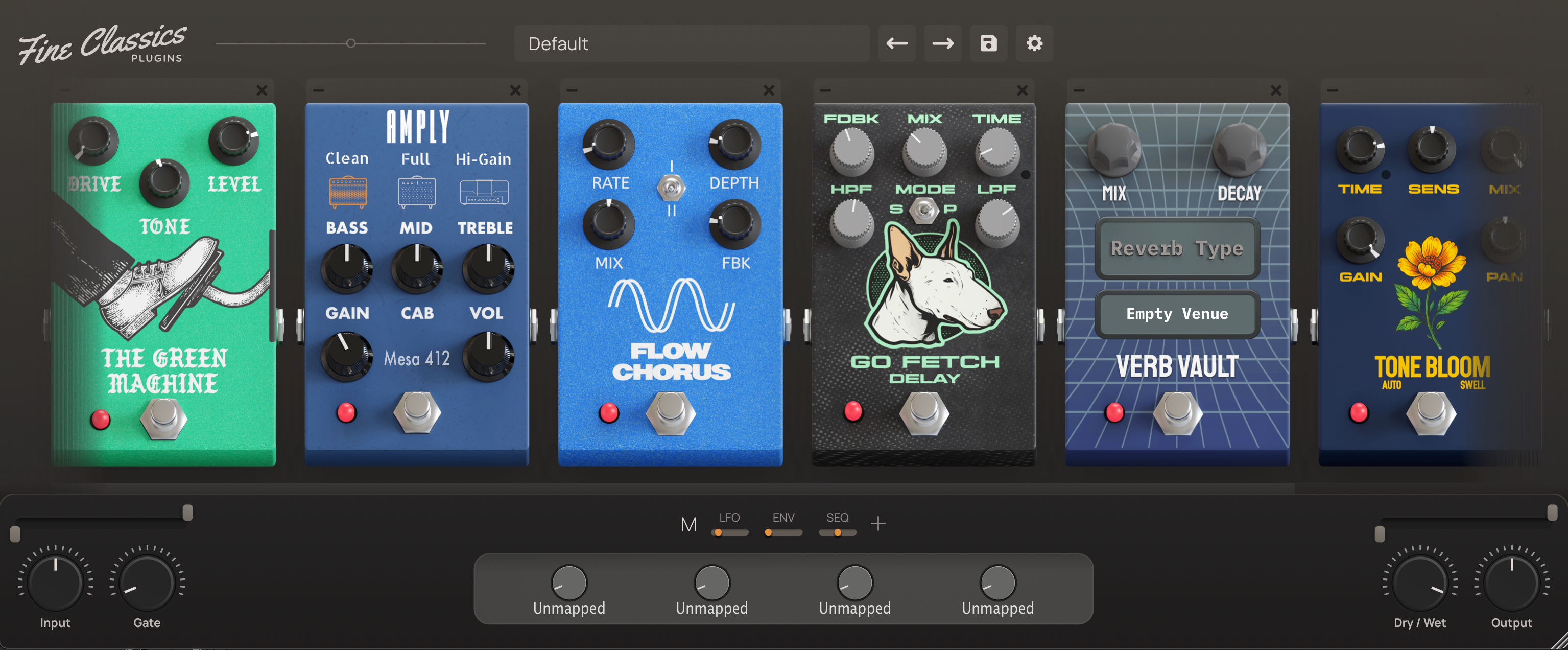
Task: Add a new modulator with plus icon
Action: point(878,523)
